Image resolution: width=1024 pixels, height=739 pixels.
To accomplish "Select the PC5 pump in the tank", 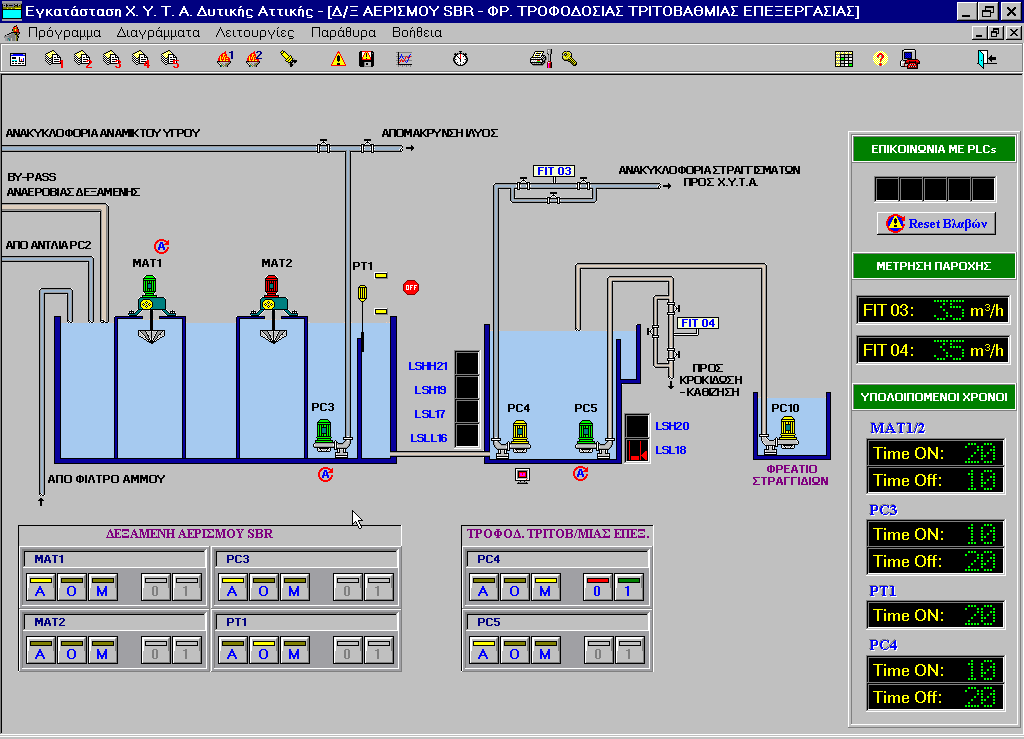I will (586, 434).
